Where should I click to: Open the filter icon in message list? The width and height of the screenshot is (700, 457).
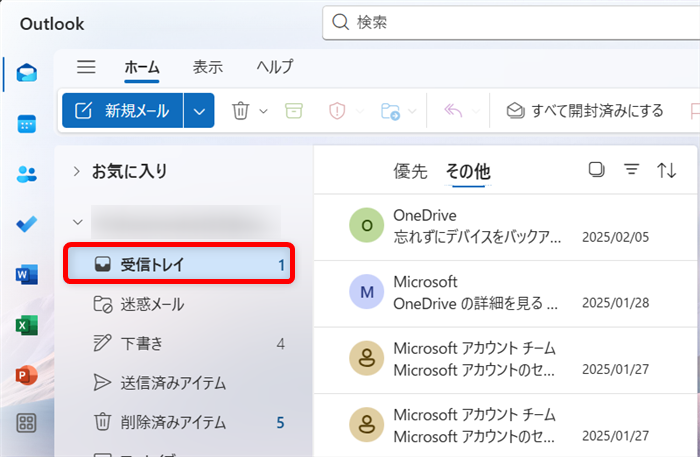631,170
